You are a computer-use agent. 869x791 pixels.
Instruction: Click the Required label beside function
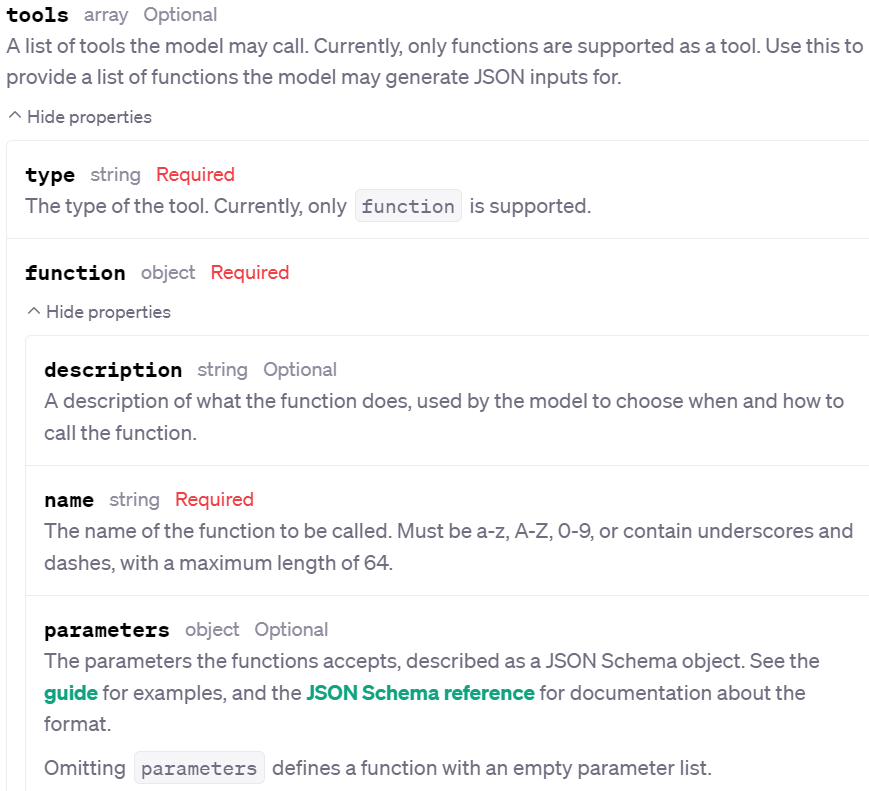250,273
